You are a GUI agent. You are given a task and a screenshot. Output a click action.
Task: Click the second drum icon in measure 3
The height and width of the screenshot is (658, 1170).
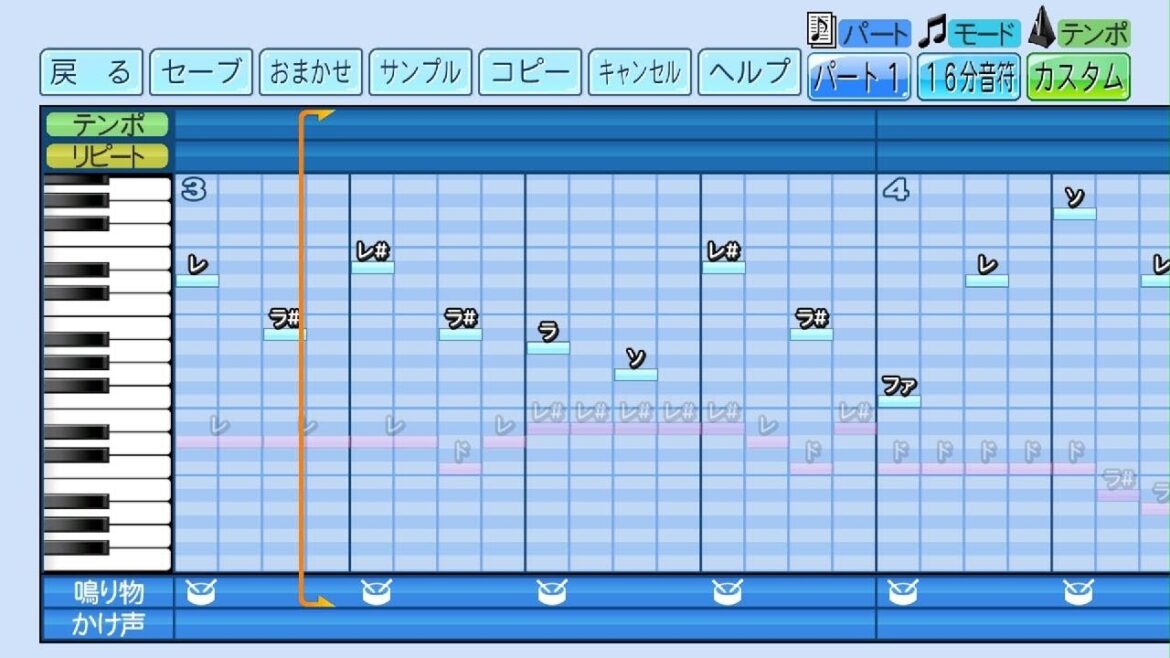[x=376, y=592]
